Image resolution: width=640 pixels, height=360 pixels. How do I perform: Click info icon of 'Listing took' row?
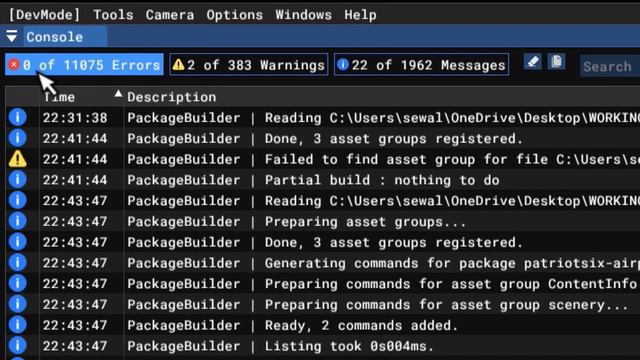pyautogui.click(x=18, y=346)
